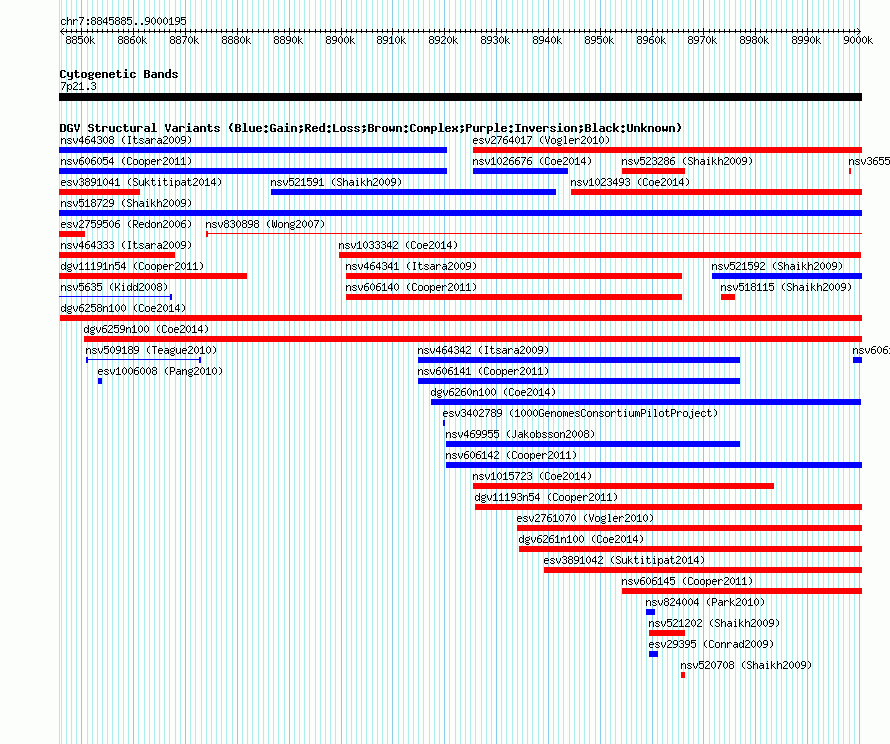Select the small blue bar under esv1006008
Viewport: 890px width, 744px height.
[x=100, y=381]
